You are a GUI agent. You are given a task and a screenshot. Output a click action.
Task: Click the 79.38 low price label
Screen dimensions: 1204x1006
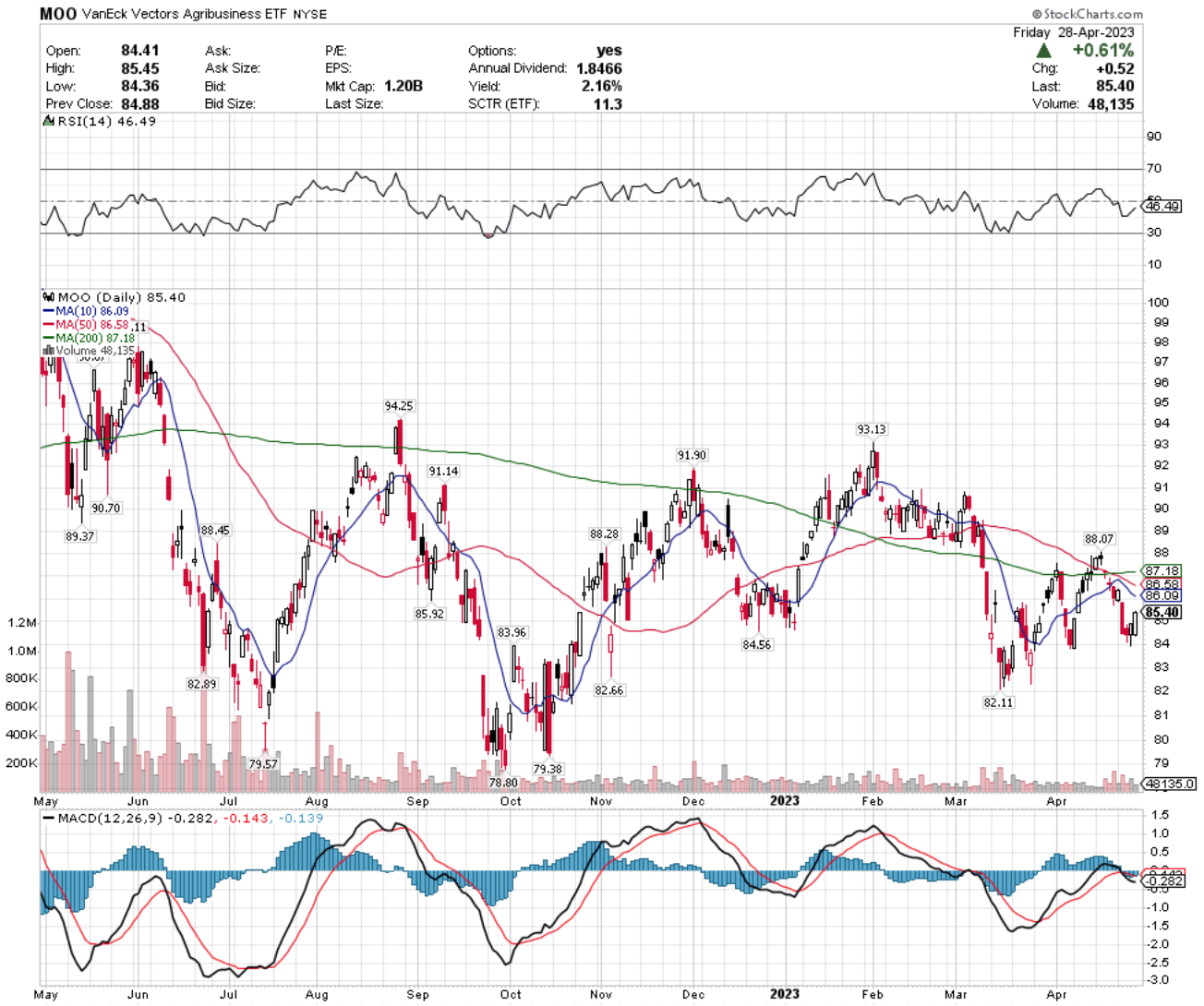click(x=548, y=768)
